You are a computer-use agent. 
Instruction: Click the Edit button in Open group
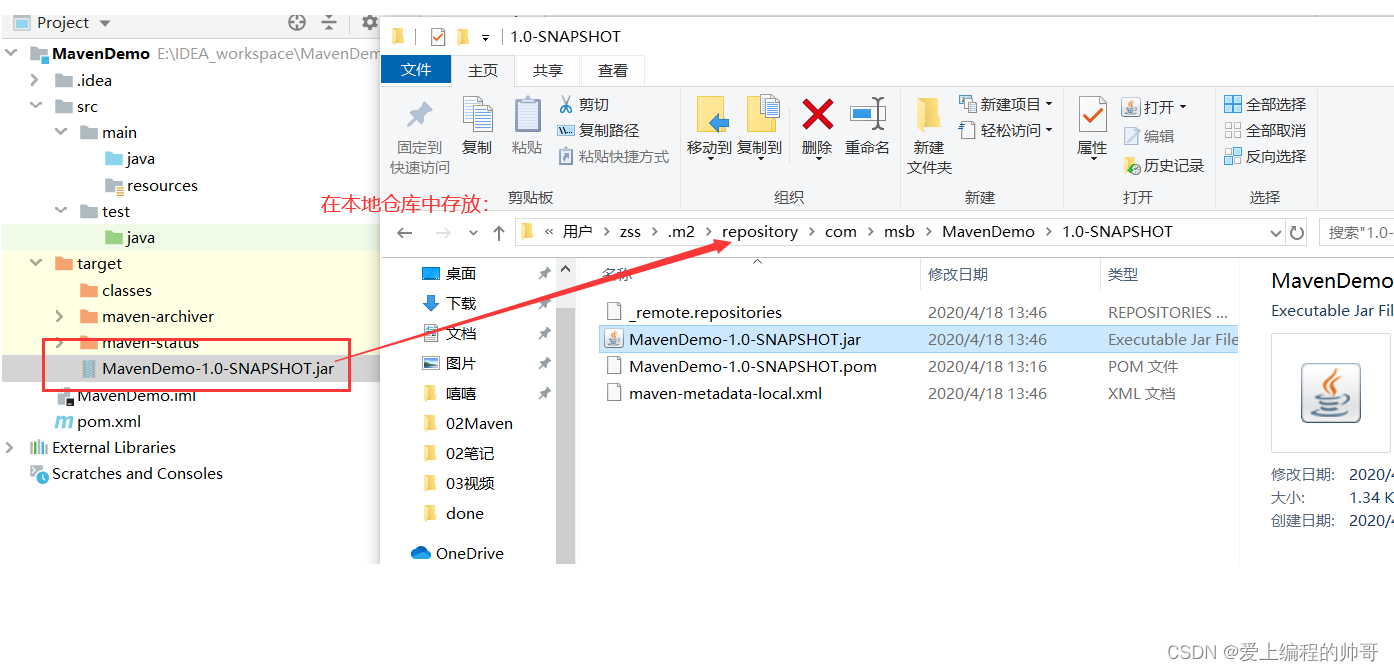click(x=1148, y=136)
